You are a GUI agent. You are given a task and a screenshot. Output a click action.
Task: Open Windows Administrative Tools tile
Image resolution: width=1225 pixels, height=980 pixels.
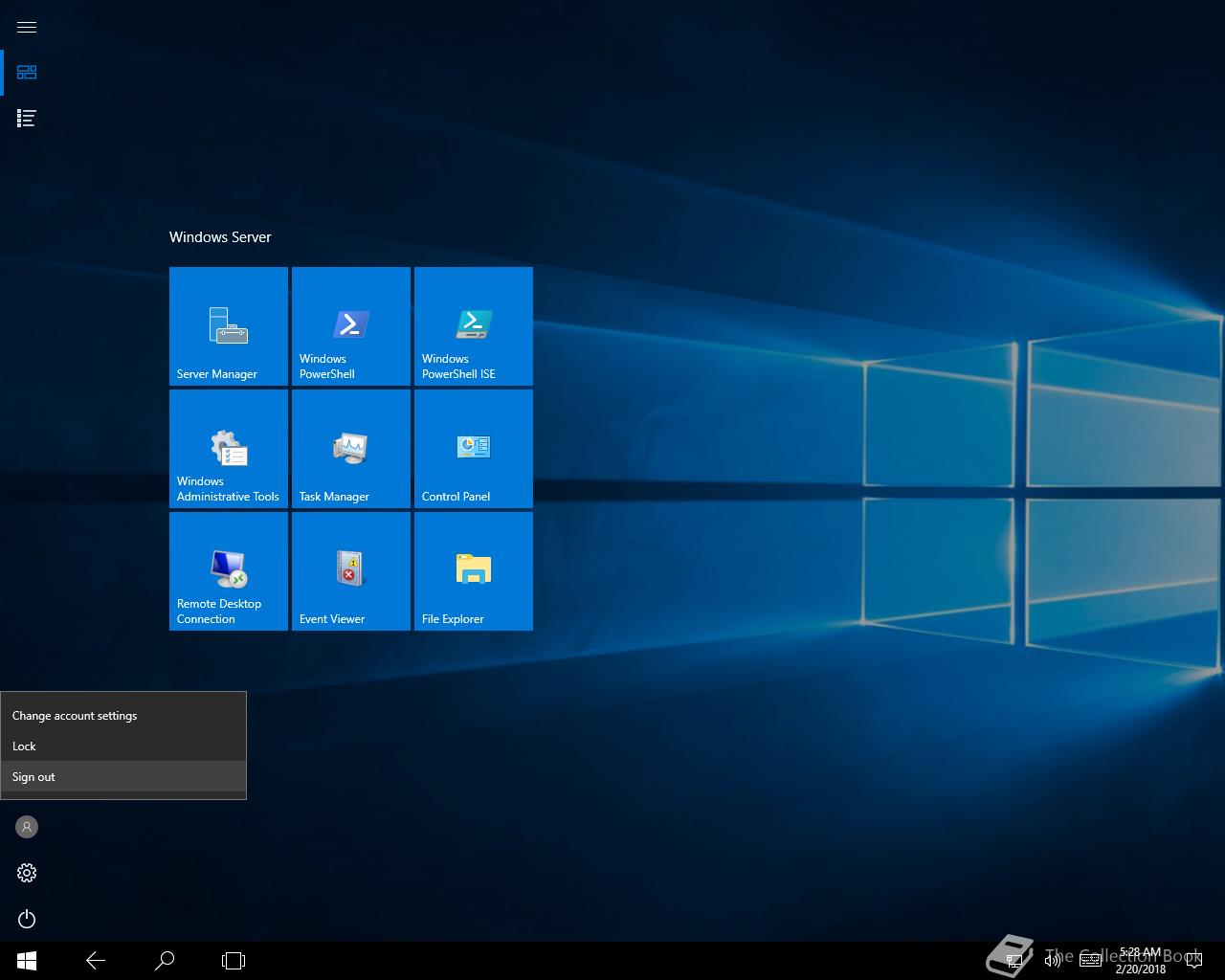(228, 449)
